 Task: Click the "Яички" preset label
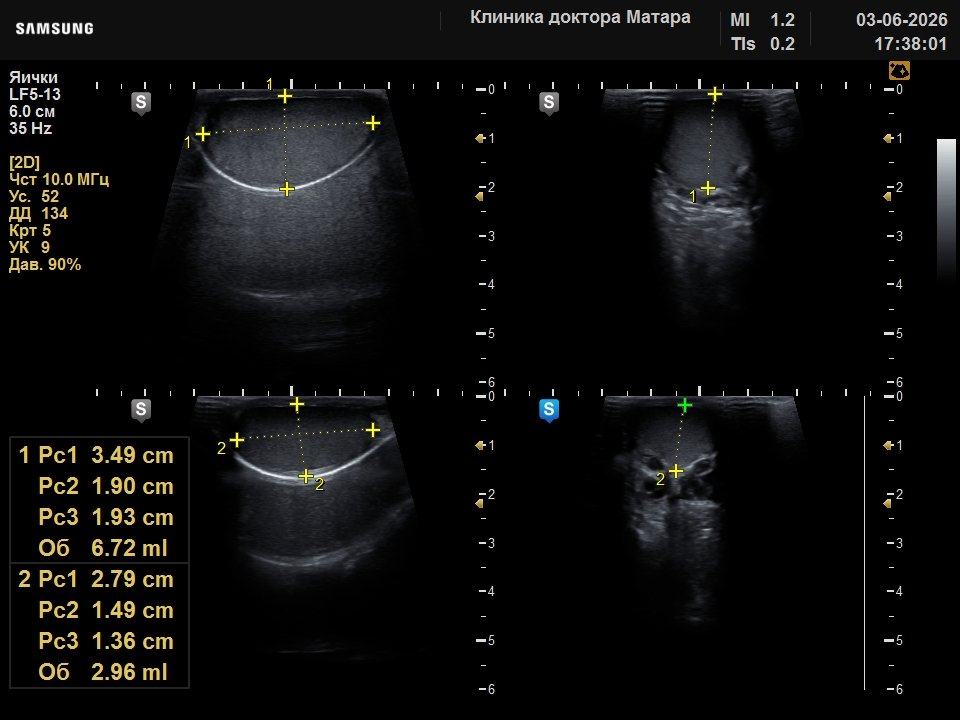pyautogui.click(x=33, y=77)
